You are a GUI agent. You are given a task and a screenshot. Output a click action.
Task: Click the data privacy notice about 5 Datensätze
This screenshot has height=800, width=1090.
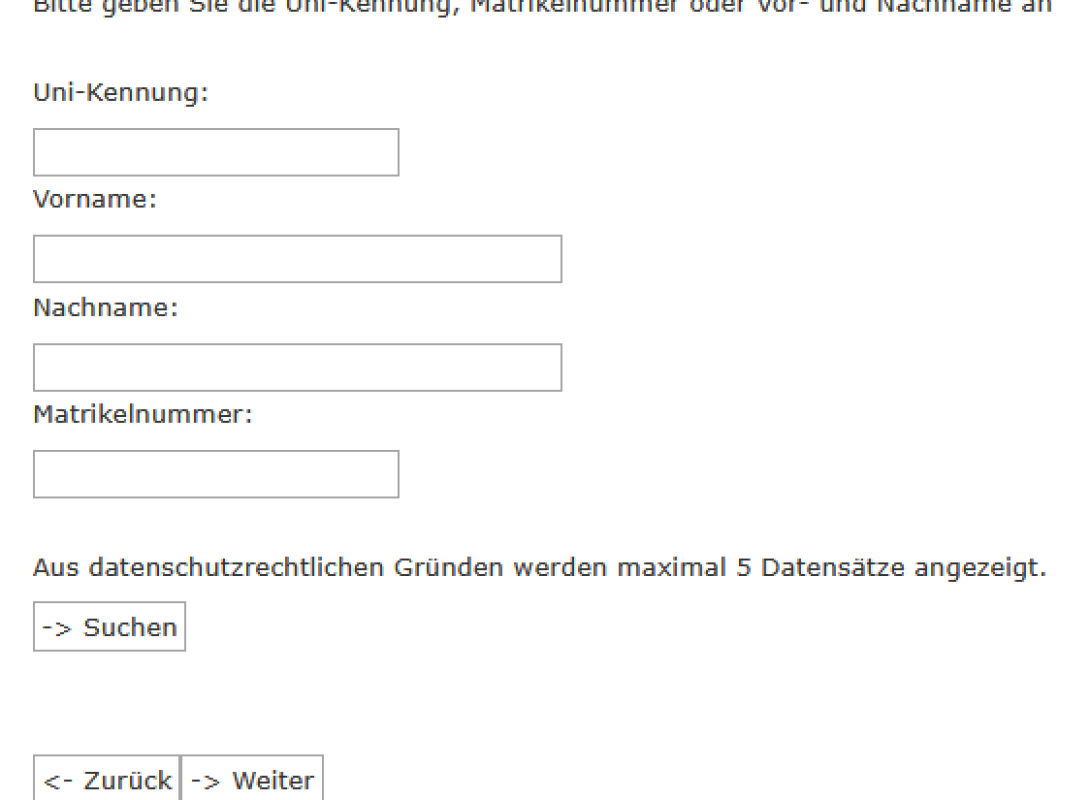pyautogui.click(x=539, y=568)
